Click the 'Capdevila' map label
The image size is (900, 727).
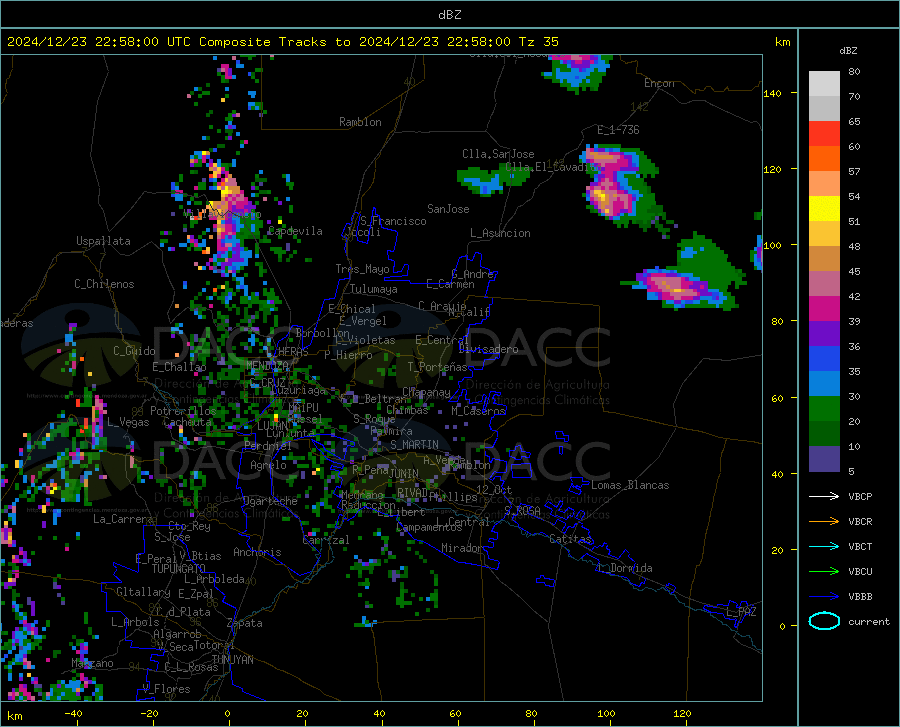click(295, 231)
